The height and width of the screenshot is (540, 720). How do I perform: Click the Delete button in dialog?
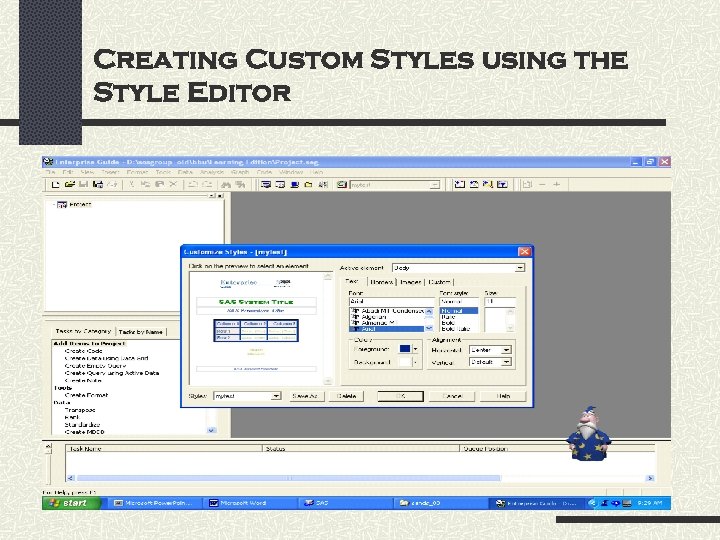pyautogui.click(x=346, y=396)
